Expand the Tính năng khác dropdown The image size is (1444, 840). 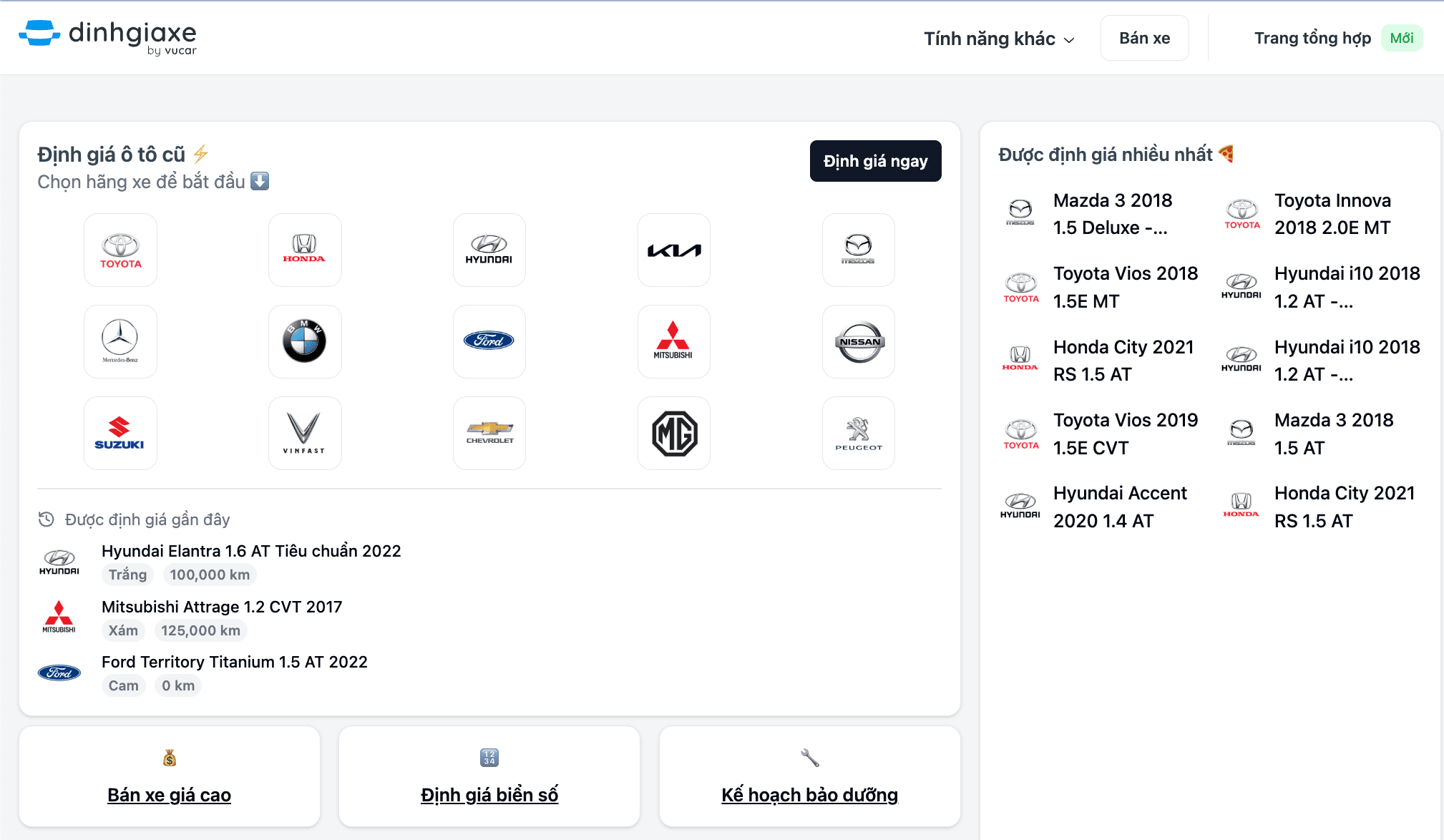(x=999, y=39)
